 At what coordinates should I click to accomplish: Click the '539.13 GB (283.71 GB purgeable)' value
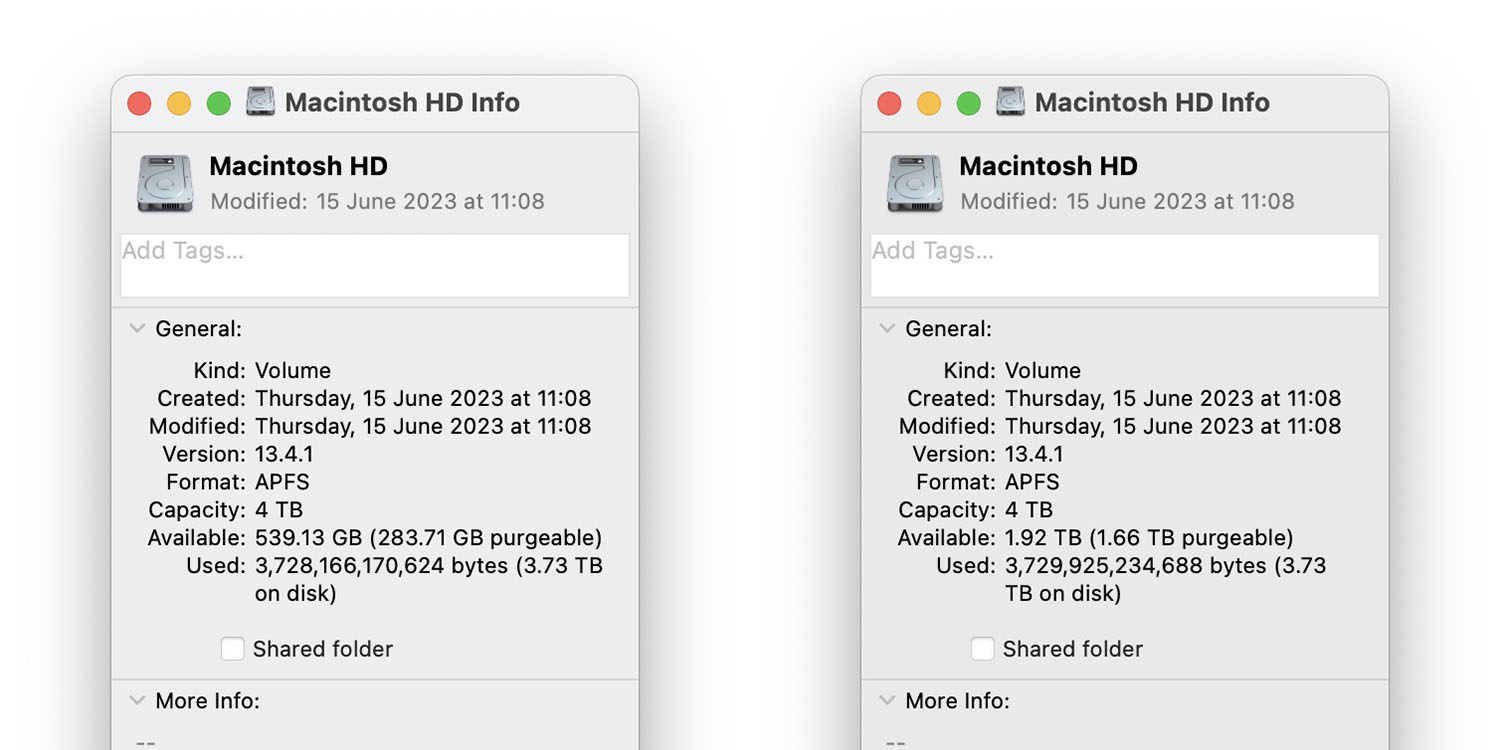428,538
